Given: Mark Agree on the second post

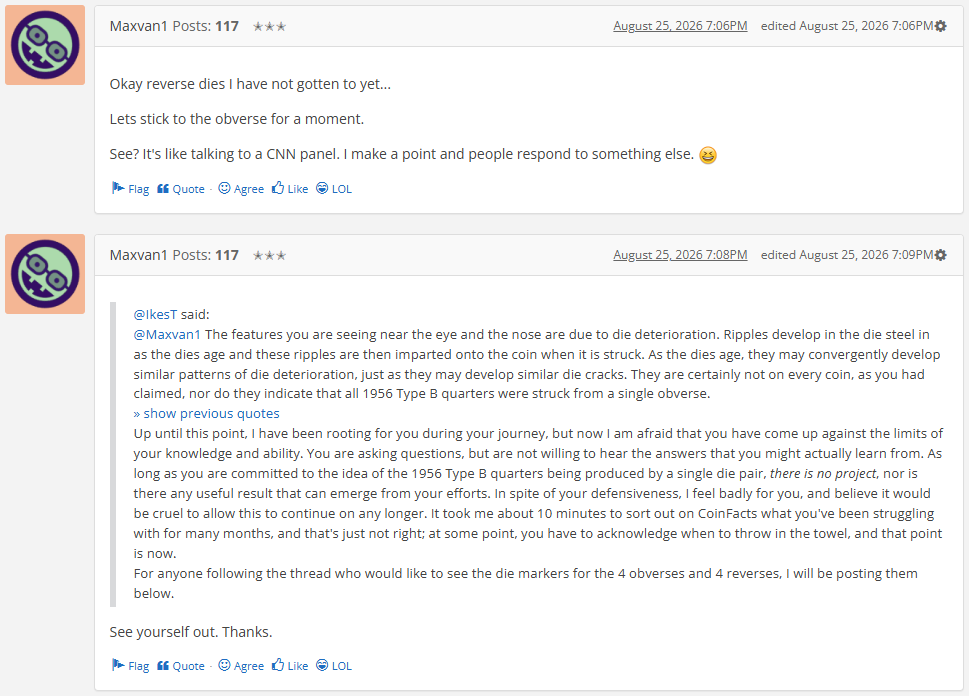Looking at the screenshot, I should coord(241,666).
